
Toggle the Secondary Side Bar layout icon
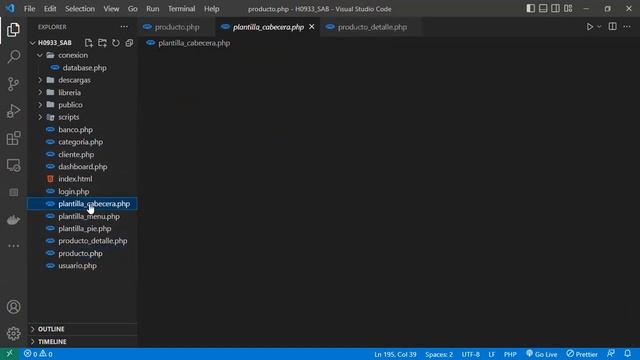556,9
